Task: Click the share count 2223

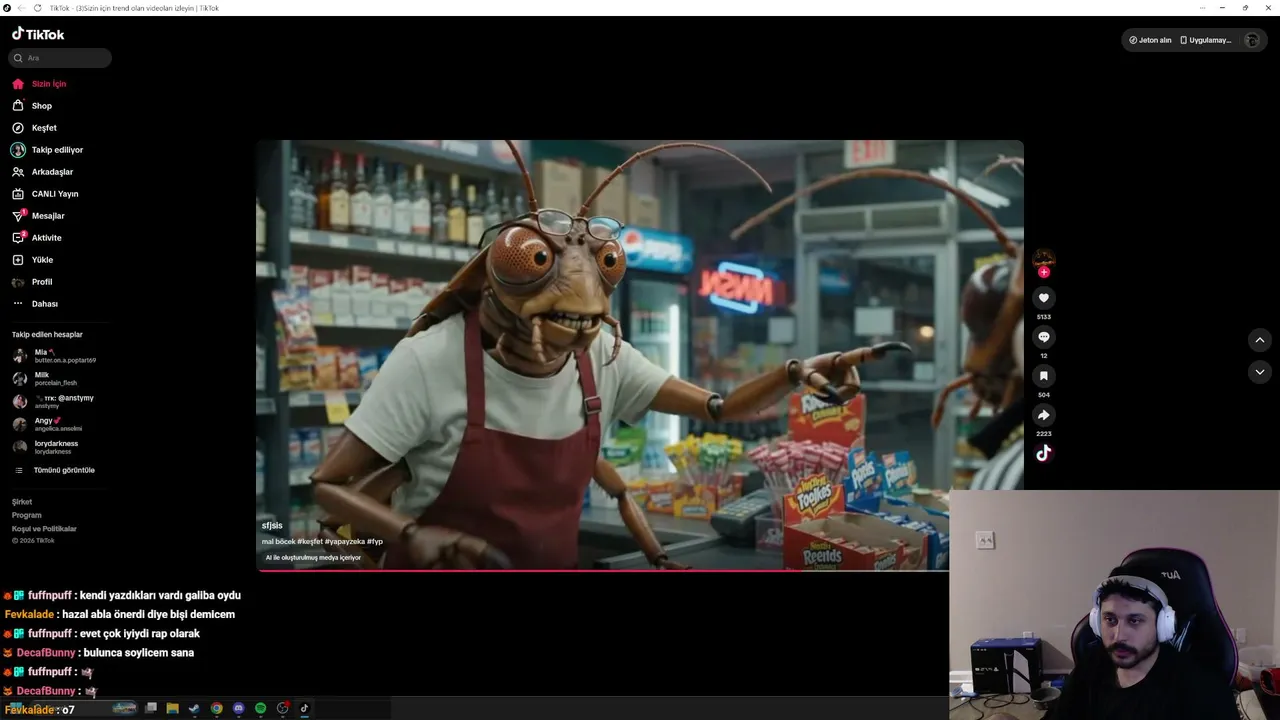Action: point(1044,434)
